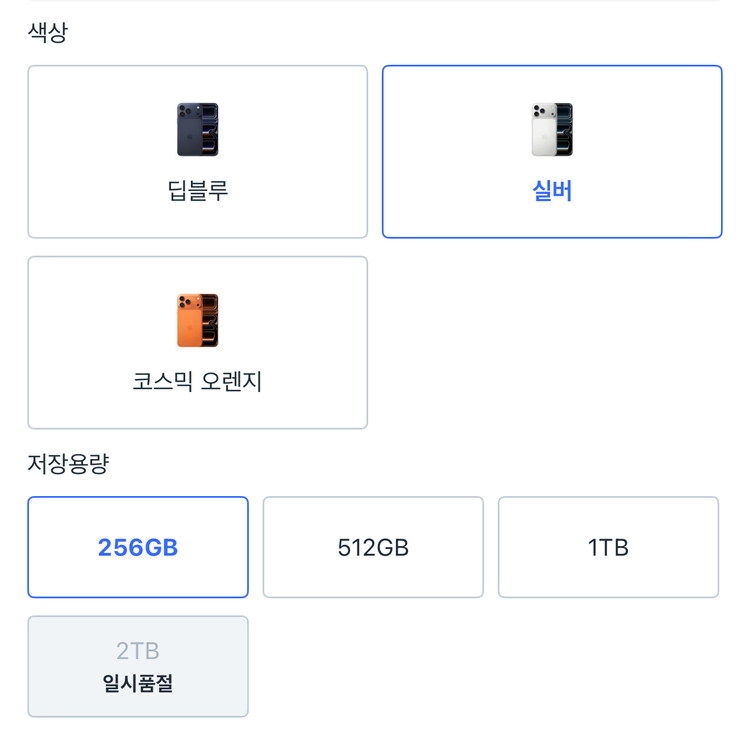
Task: Click the 색상 section heading
Action: point(48,32)
